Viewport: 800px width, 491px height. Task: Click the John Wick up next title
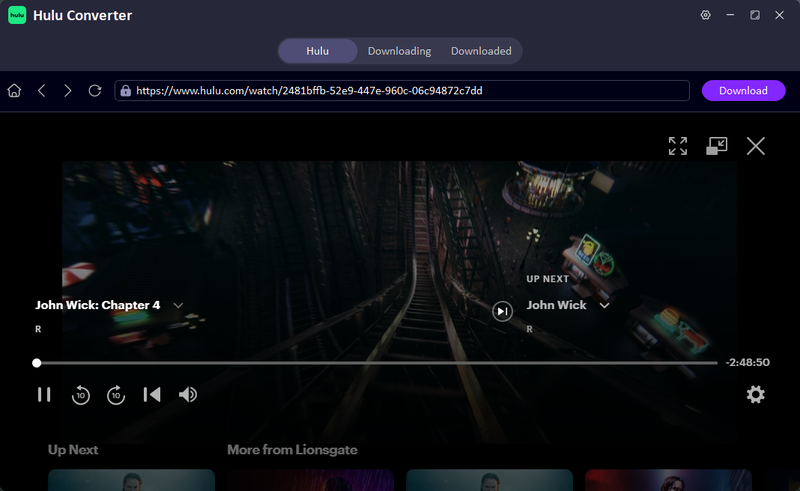point(556,305)
